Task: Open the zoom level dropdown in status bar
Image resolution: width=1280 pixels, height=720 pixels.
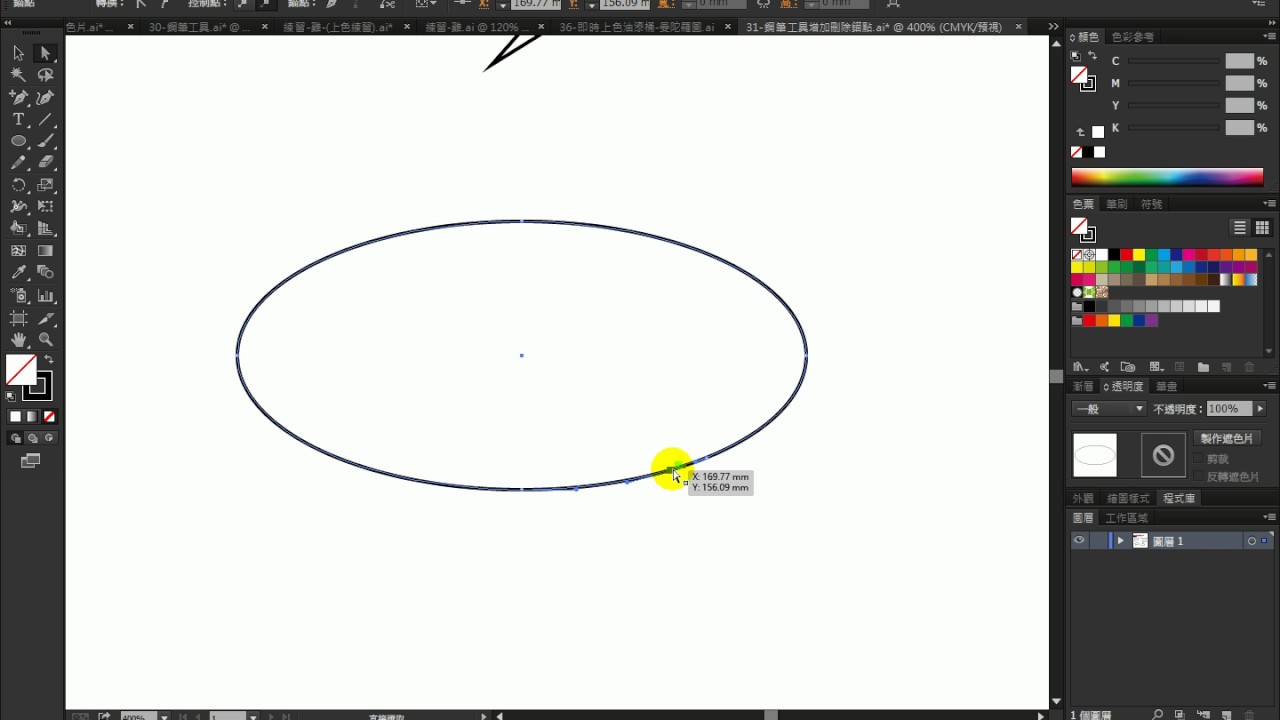Action: [165, 716]
